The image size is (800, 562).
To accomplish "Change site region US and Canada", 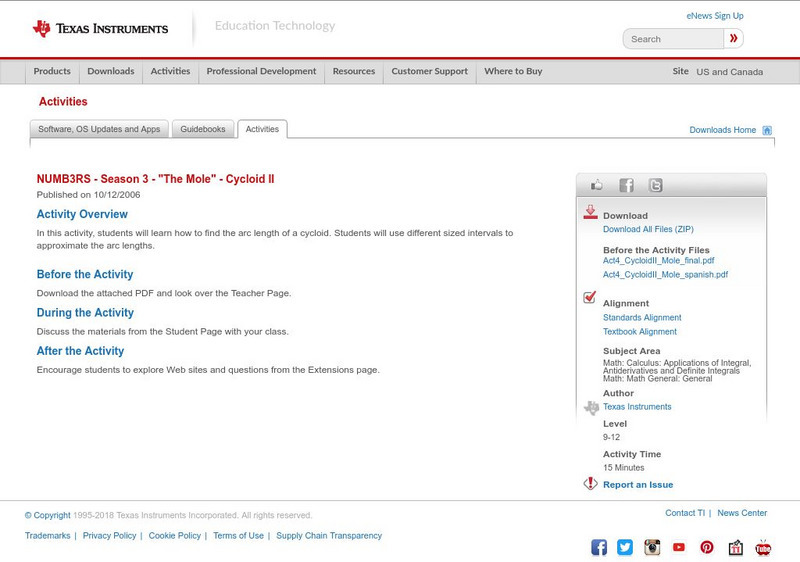I will (x=730, y=72).
